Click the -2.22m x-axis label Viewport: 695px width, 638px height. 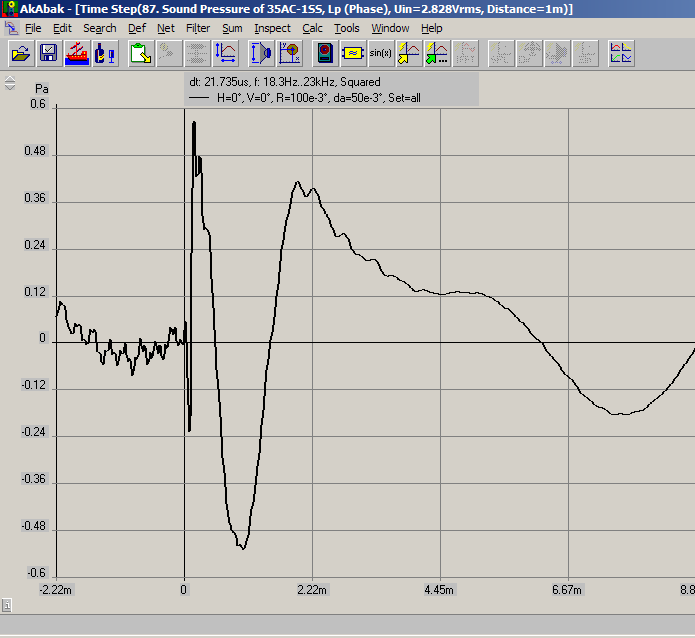55,590
